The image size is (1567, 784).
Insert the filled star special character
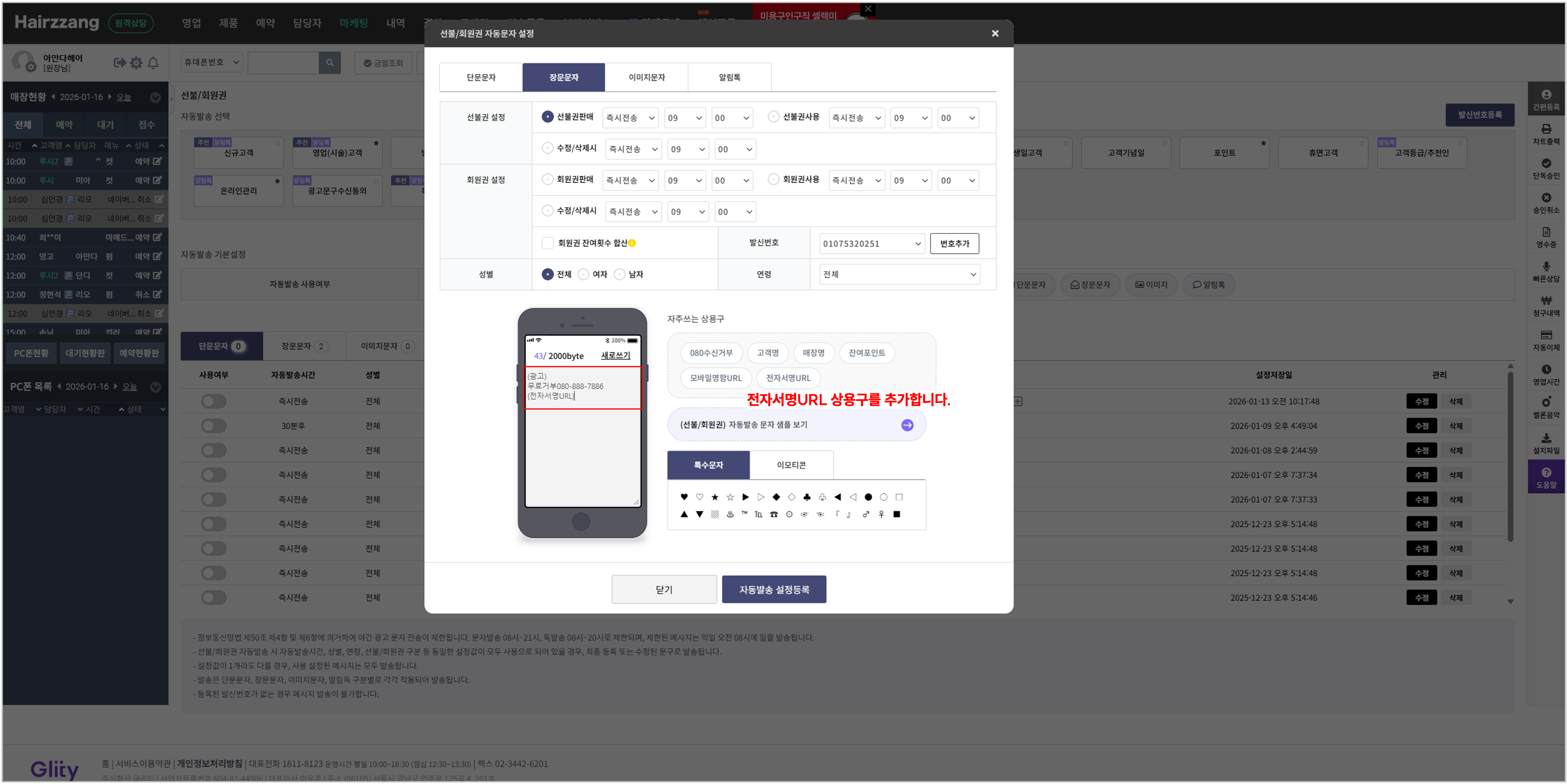coord(715,497)
